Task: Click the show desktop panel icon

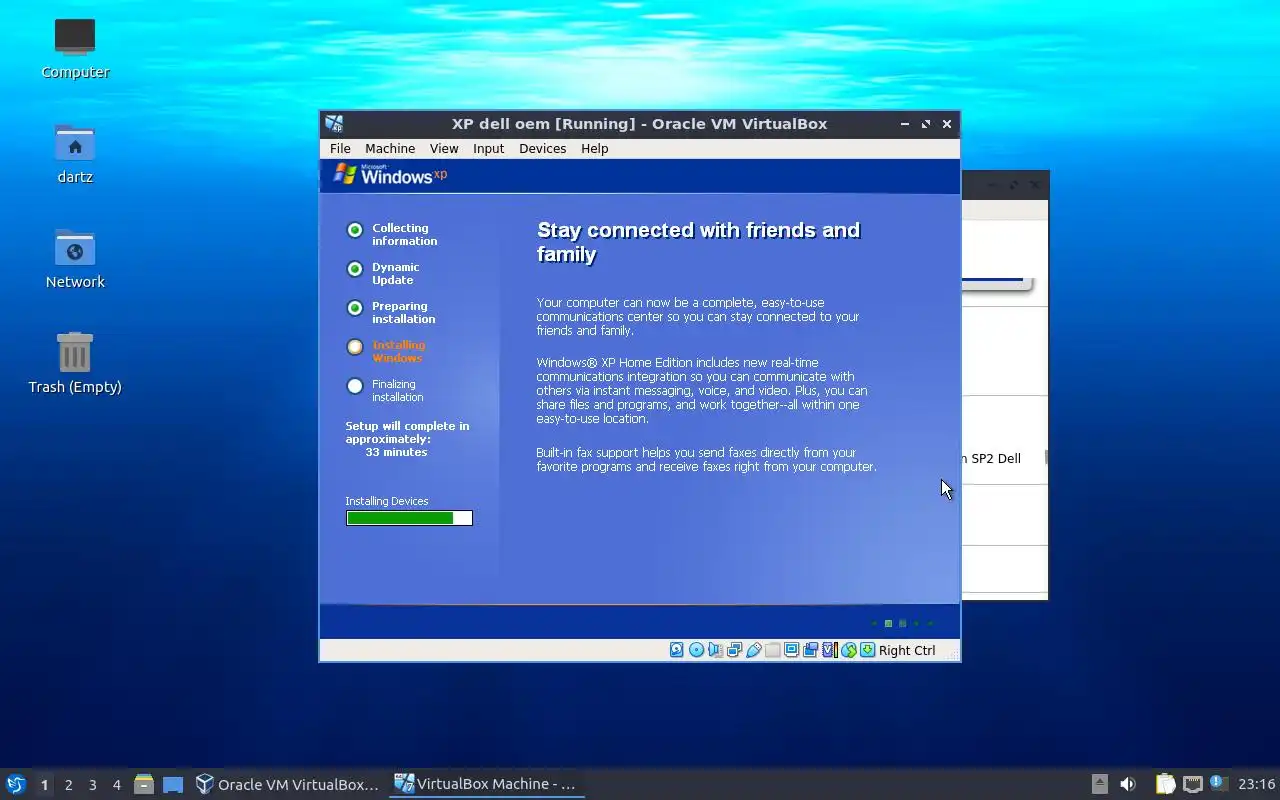Action: 173,785
